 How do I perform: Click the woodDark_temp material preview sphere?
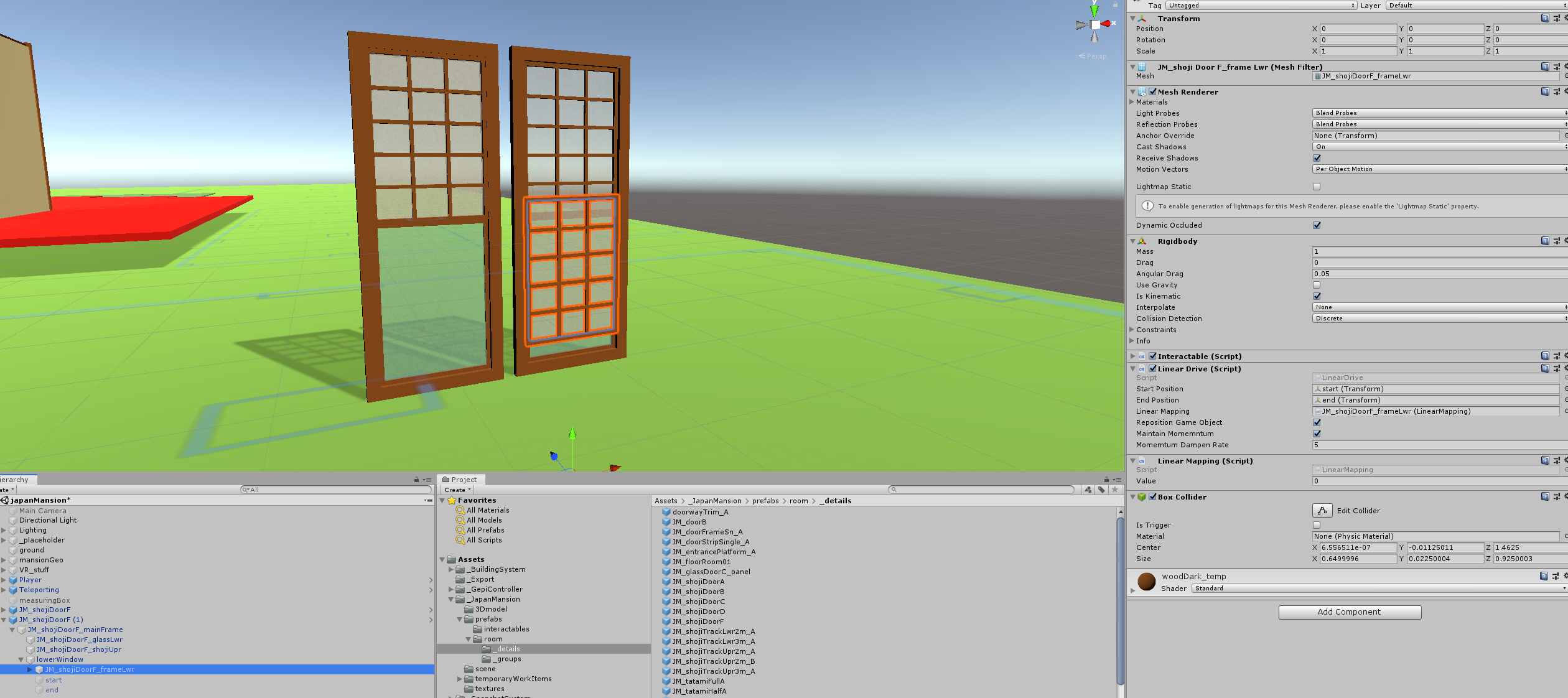click(1146, 581)
